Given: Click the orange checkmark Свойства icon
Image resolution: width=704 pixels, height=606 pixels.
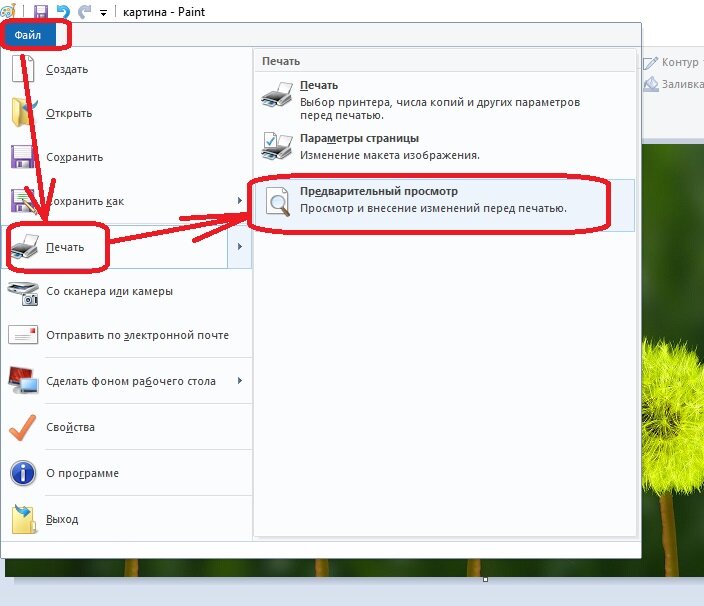Looking at the screenshot, I should click(x=22, y=427).
